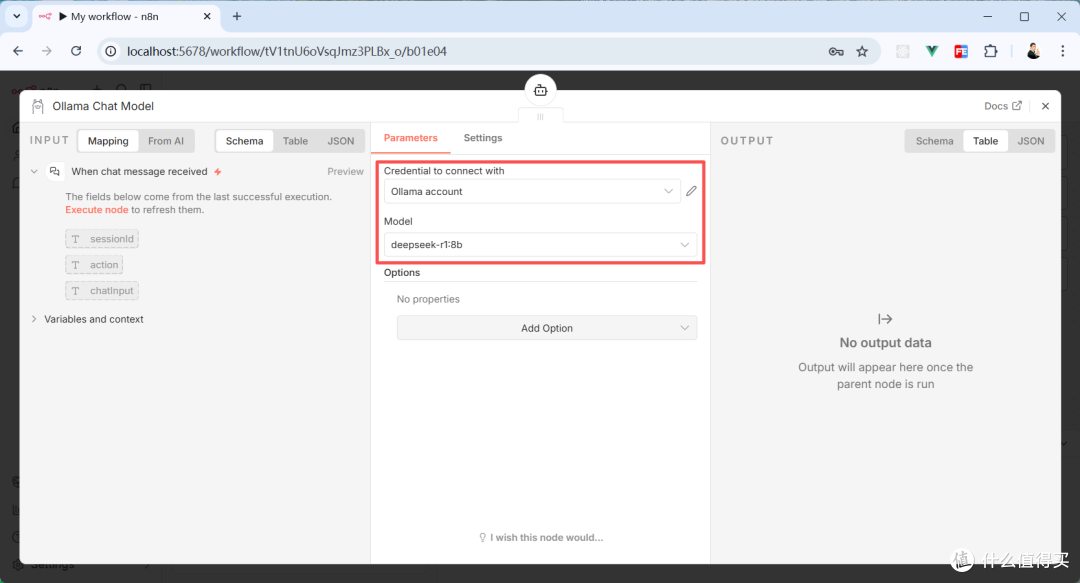Click the output arrow icon above 'No output data'
Image resolution: width=1080 pixels, height=583 pixels.
(x=885, y=319)
